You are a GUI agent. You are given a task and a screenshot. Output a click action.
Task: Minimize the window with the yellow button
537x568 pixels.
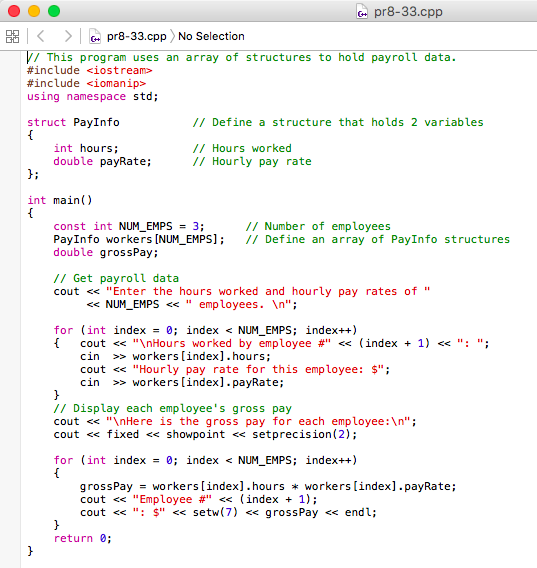pyautogui.click(x=34, y=11)
